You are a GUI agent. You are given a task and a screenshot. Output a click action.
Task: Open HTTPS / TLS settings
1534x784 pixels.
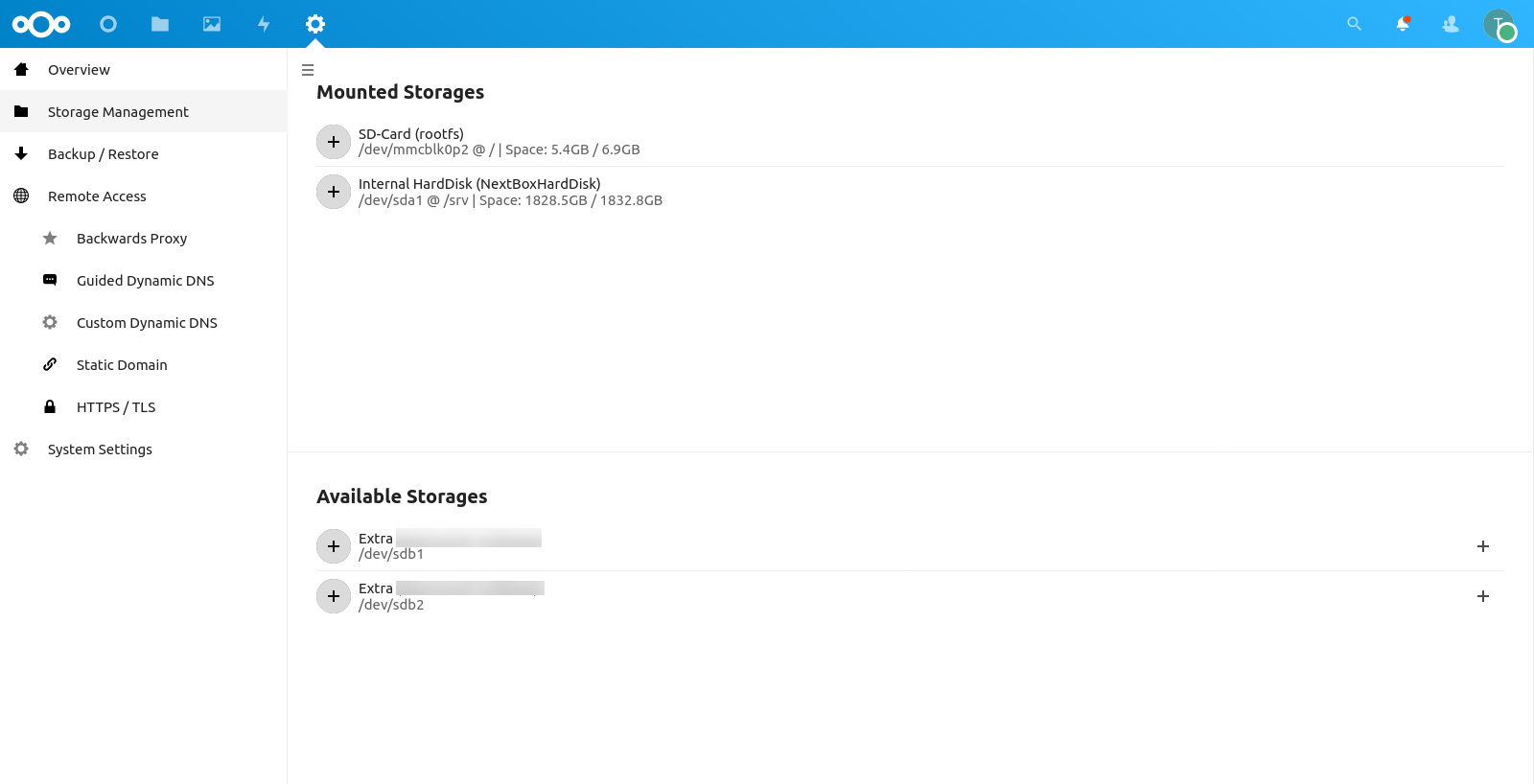pos(116,407)
